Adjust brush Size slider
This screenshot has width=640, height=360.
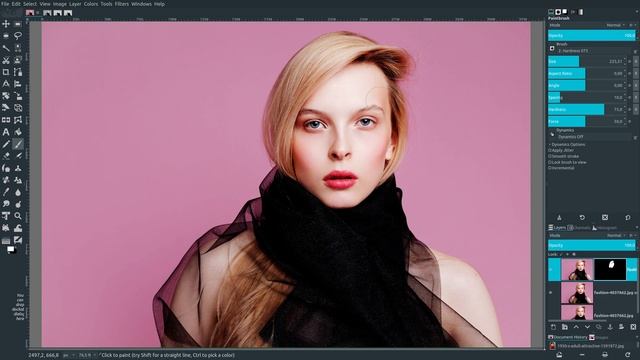tap(586, 62)
